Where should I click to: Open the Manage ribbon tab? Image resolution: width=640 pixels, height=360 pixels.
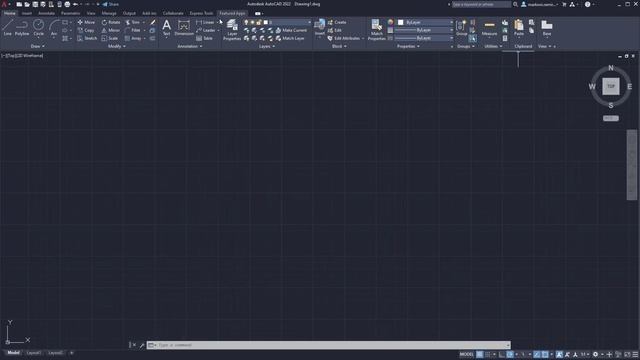point(109,13)
